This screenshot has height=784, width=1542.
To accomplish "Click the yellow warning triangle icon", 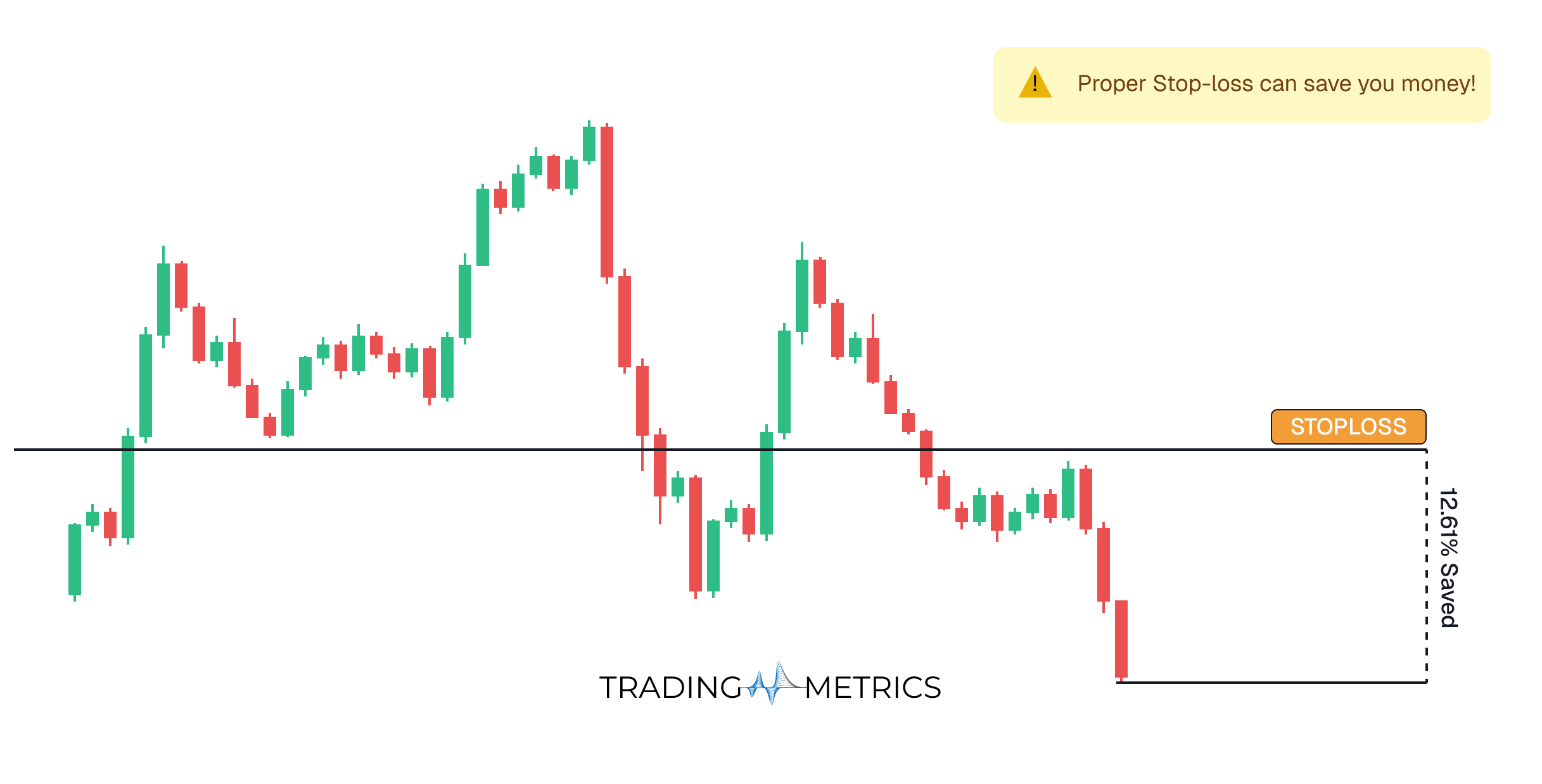I will (x=1035, y=84).
